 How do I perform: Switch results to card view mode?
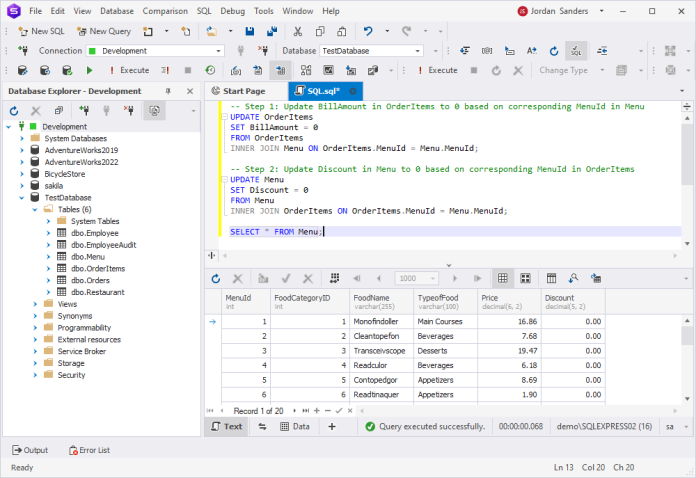(x=527, y=278)
